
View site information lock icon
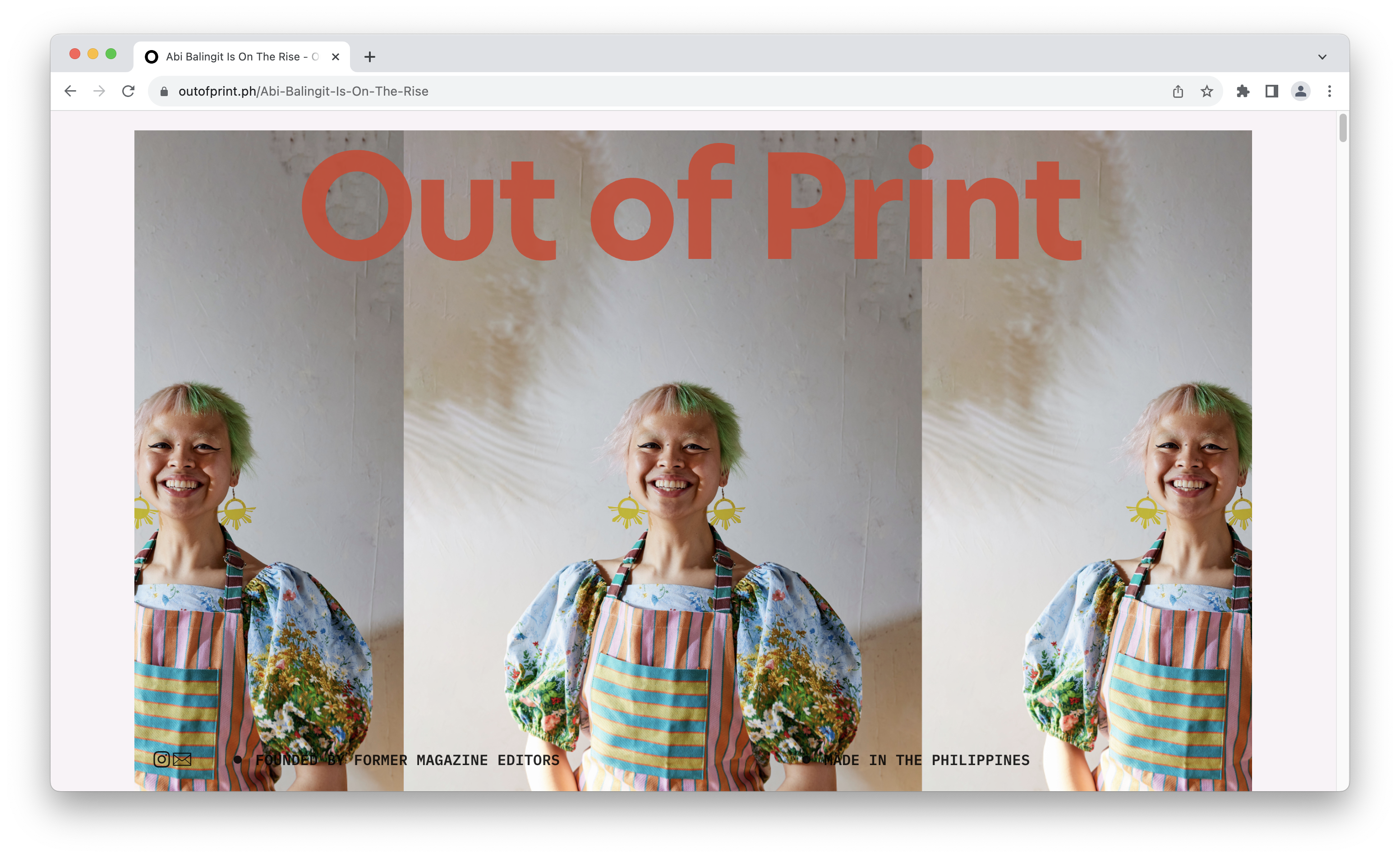click(164, 92)
